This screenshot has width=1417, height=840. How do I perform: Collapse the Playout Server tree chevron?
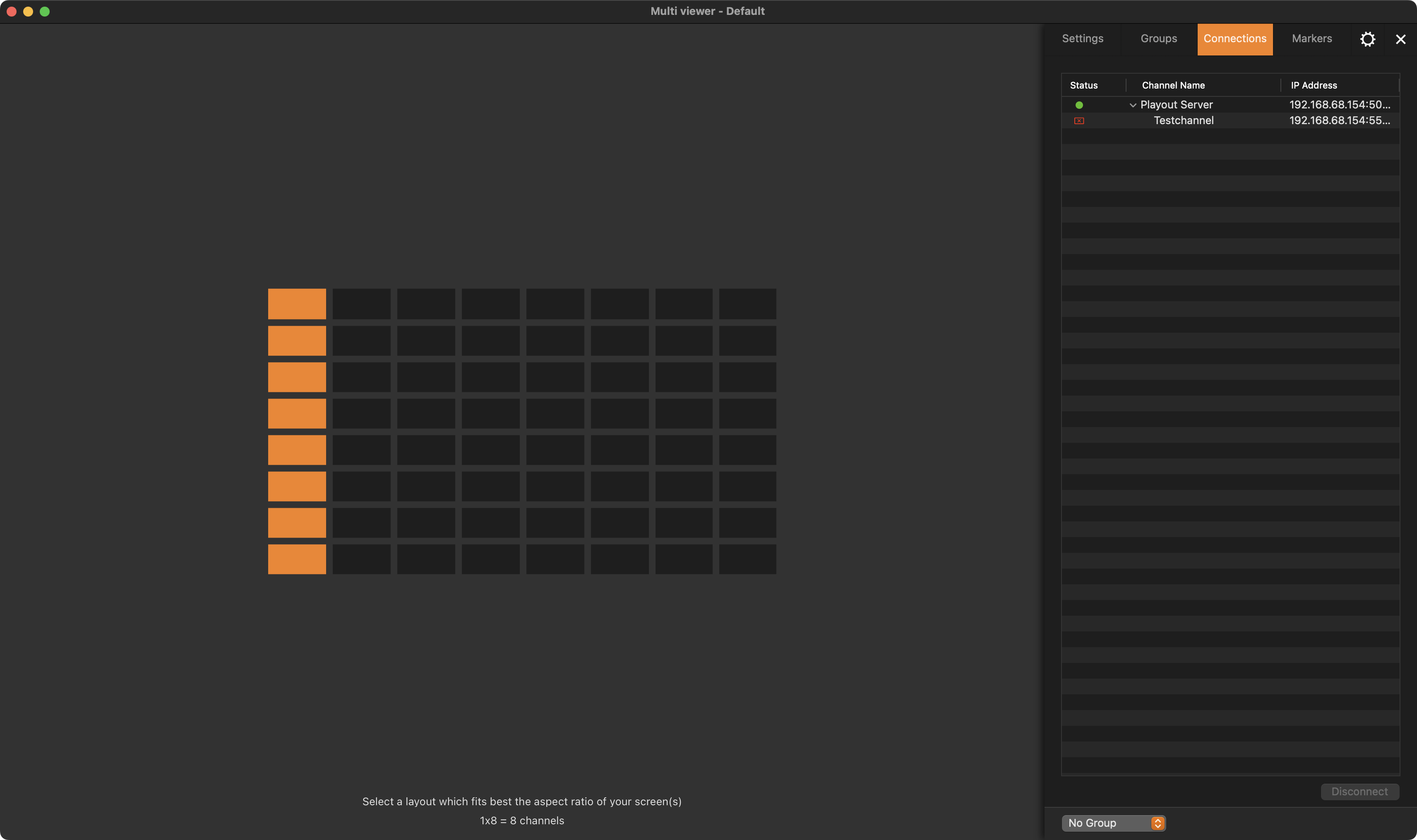pos(1132,105)
